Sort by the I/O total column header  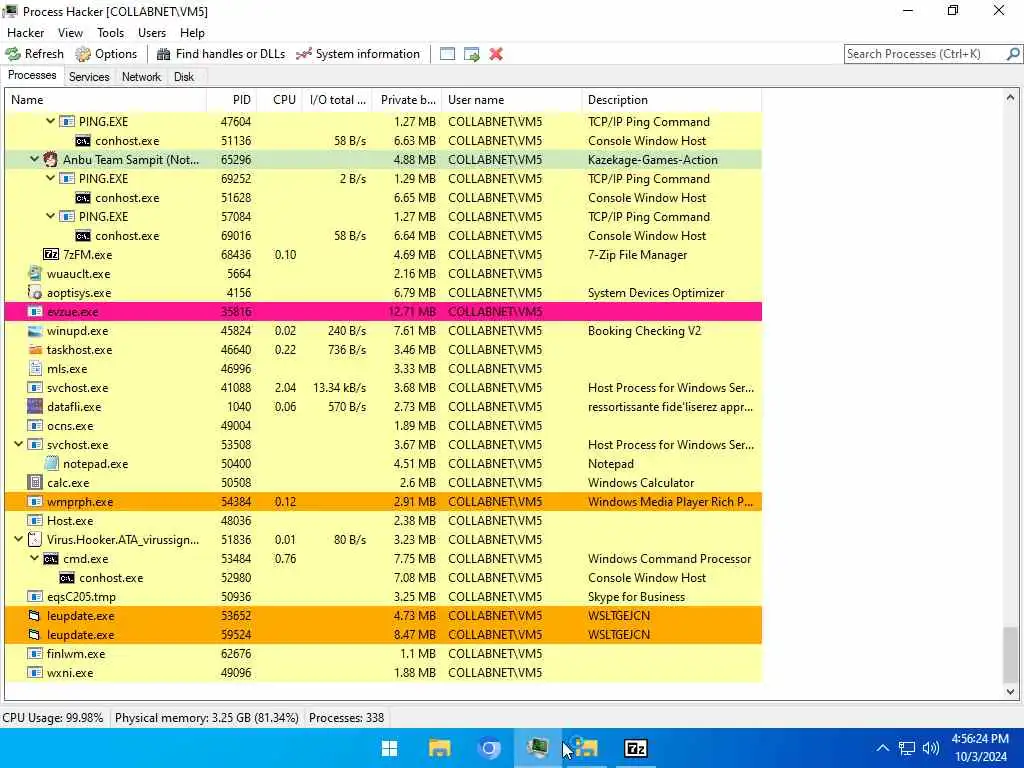click(x=337, y=100)
